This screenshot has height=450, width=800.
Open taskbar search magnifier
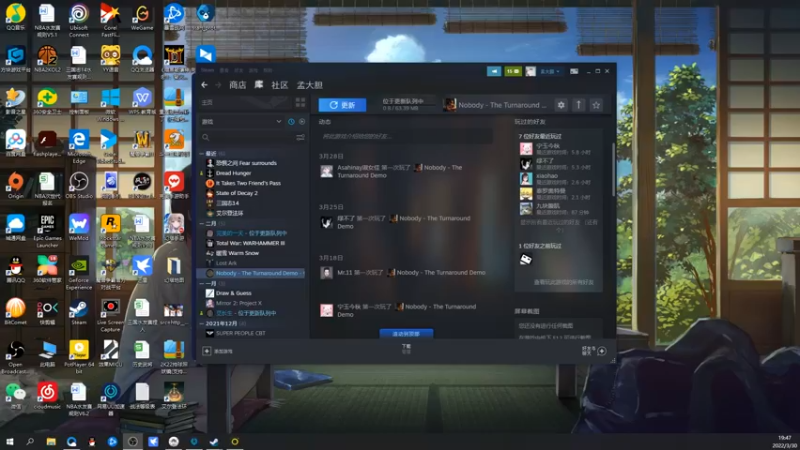coord(30,441)
